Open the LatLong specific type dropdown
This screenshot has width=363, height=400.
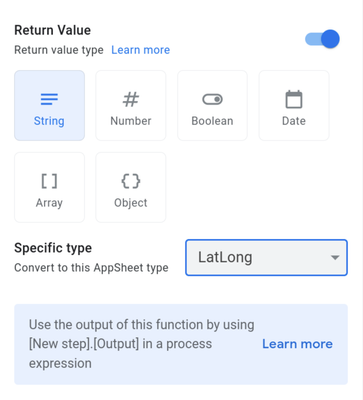click(266, 258)
